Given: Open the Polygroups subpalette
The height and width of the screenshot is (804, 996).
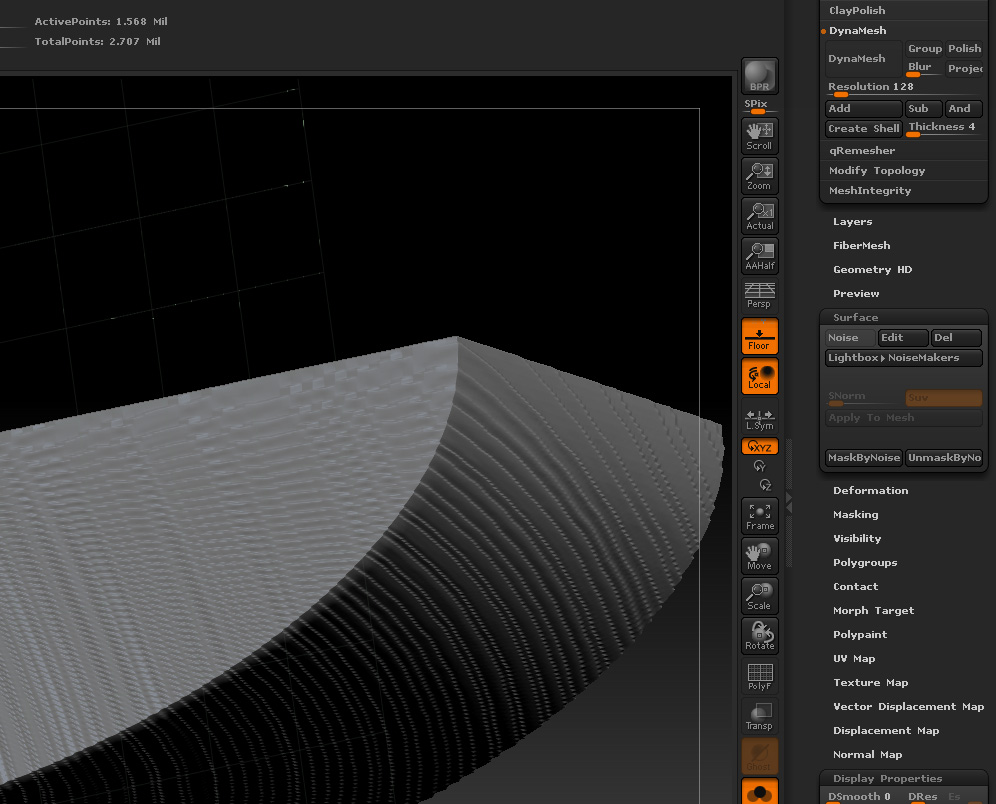Looking at the screenshot, I should click(x=866, y=562).
